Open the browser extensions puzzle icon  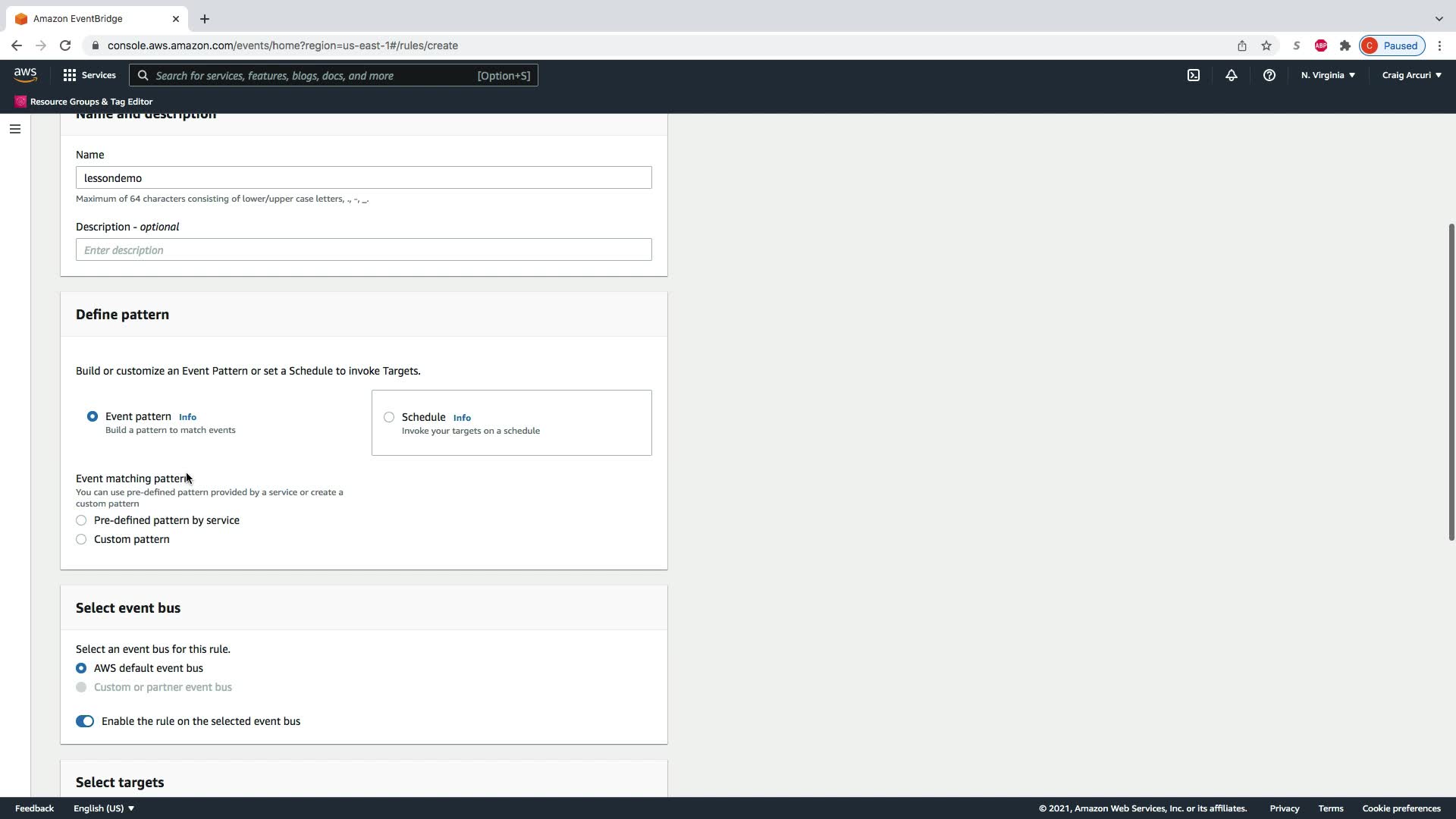pos(1345,45)
